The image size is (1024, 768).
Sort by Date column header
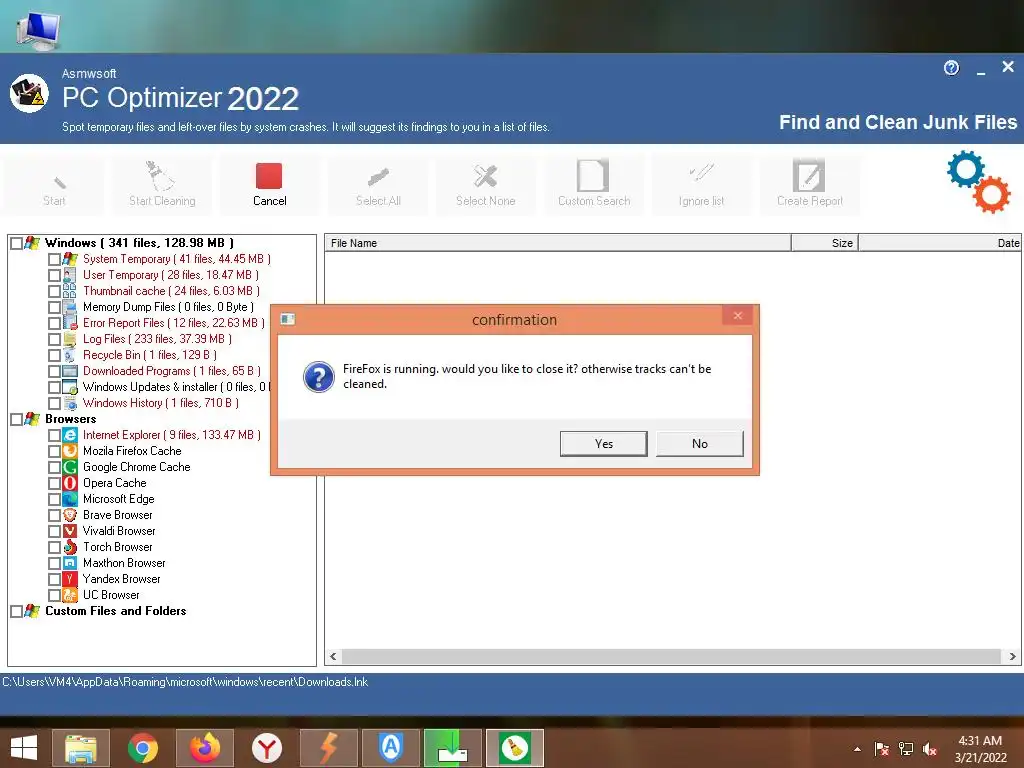click(x=940, y=243)
